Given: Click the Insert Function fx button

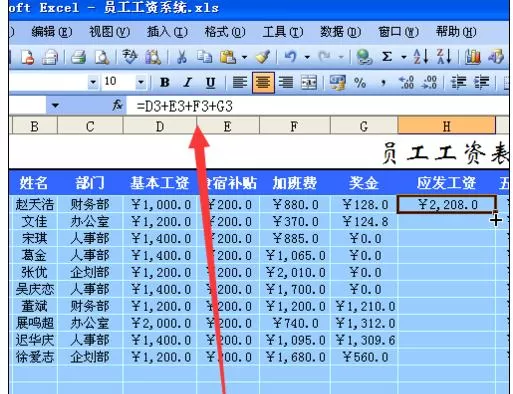Looking at the screenshot, I should coord(117,106).
